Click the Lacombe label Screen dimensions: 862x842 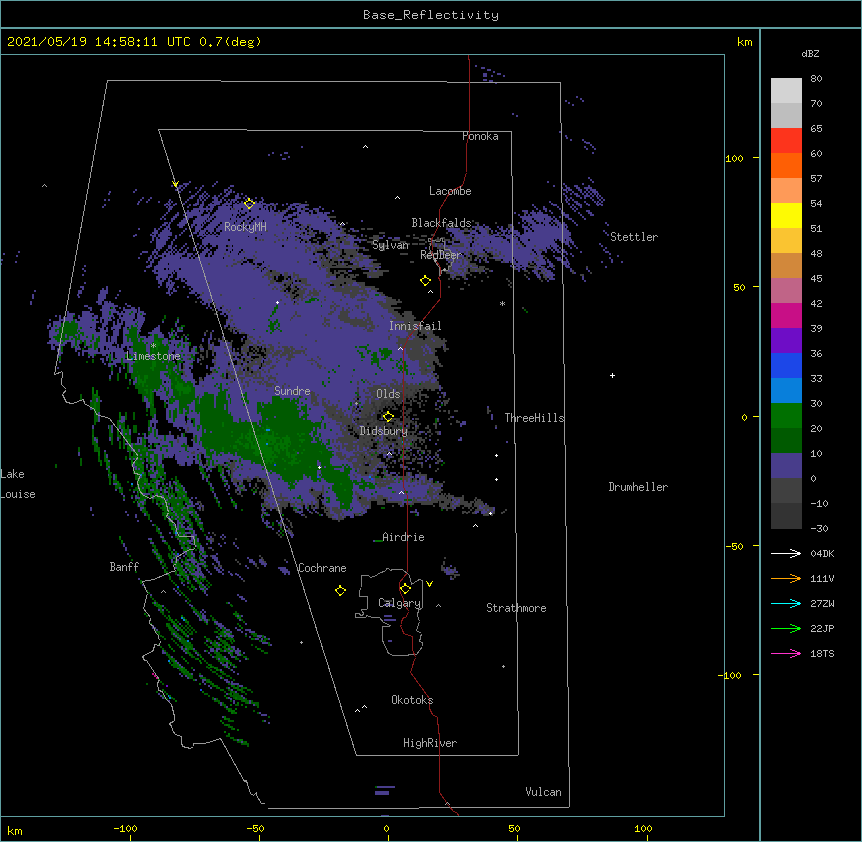(450, 191)
